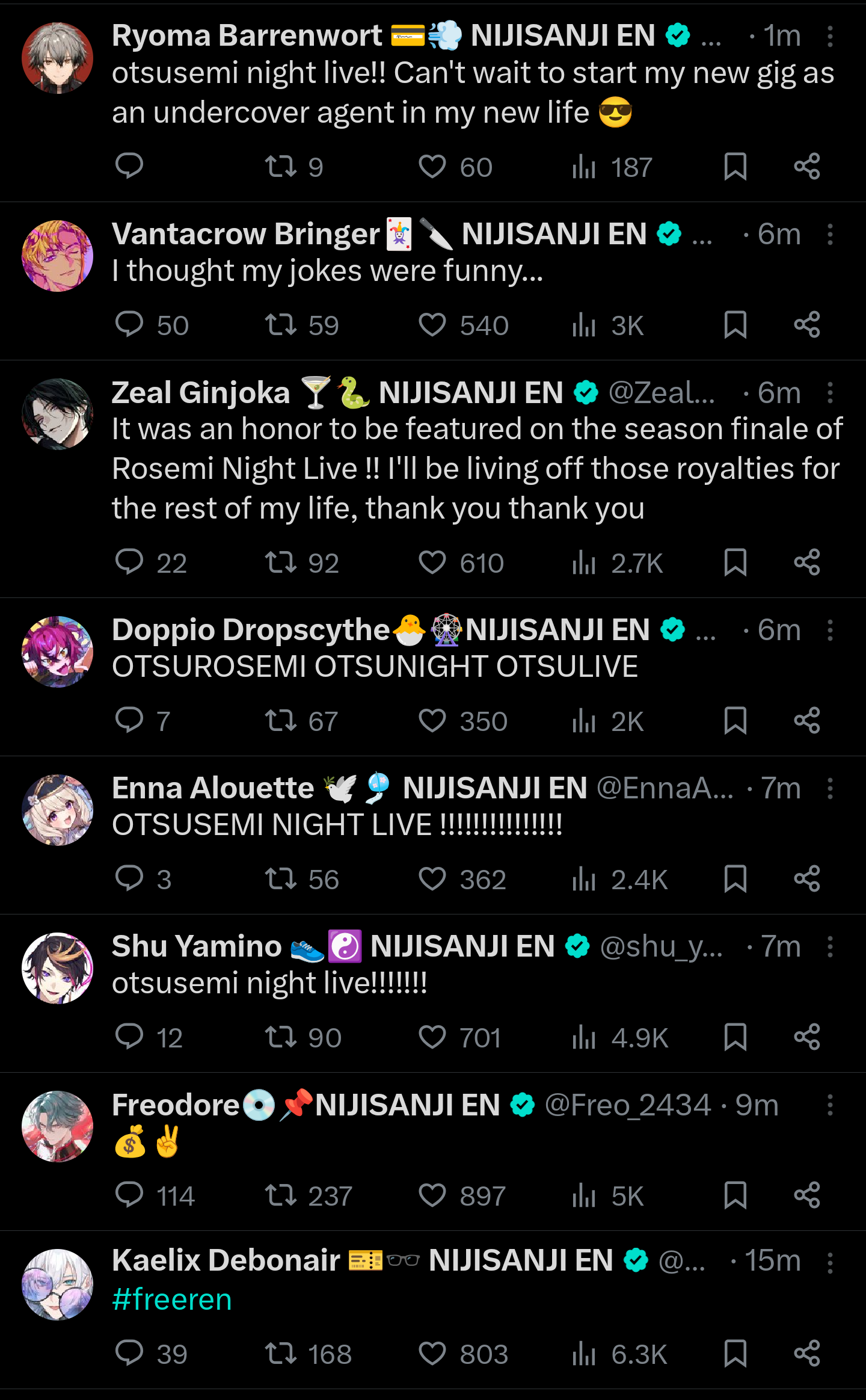Expand more options on Kaelix Debonair's tweet
Viewport: 866px width, 1400px height.
(x=830, y=1263)
